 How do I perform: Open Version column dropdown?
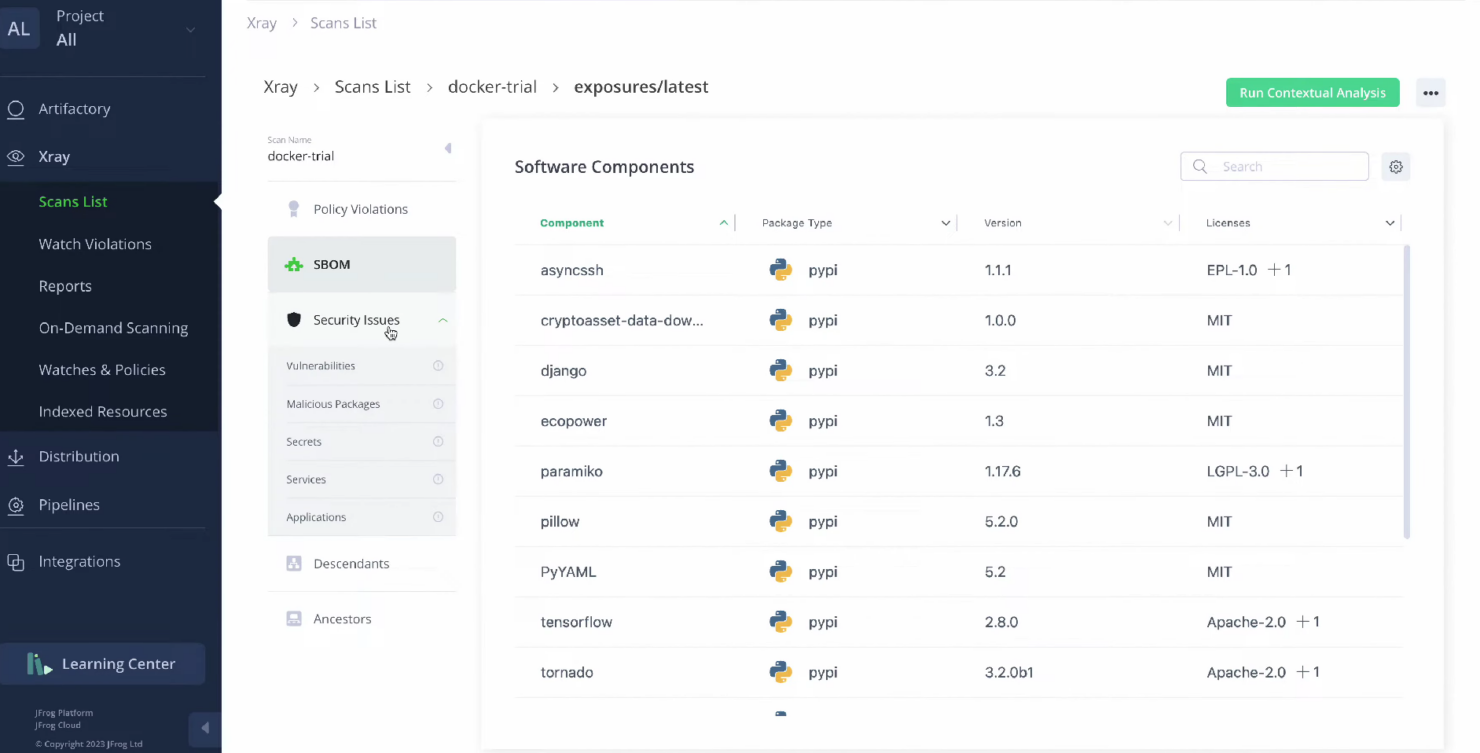1168,223
